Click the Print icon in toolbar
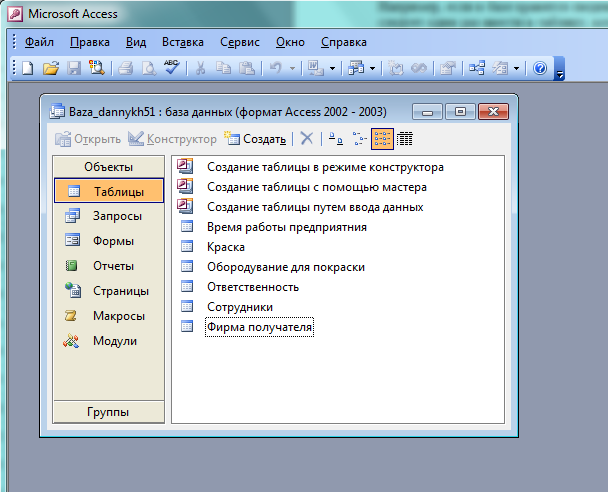608x492 pixels. pyautogui.click(x=126, y=68)
